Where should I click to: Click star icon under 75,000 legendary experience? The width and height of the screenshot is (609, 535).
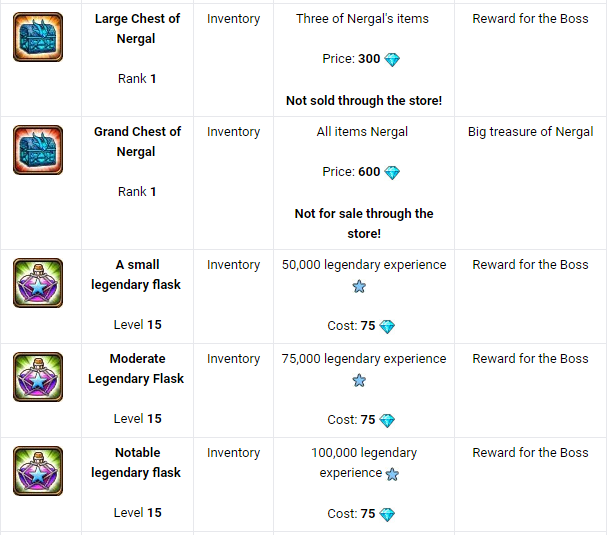[x=359, y=380]
